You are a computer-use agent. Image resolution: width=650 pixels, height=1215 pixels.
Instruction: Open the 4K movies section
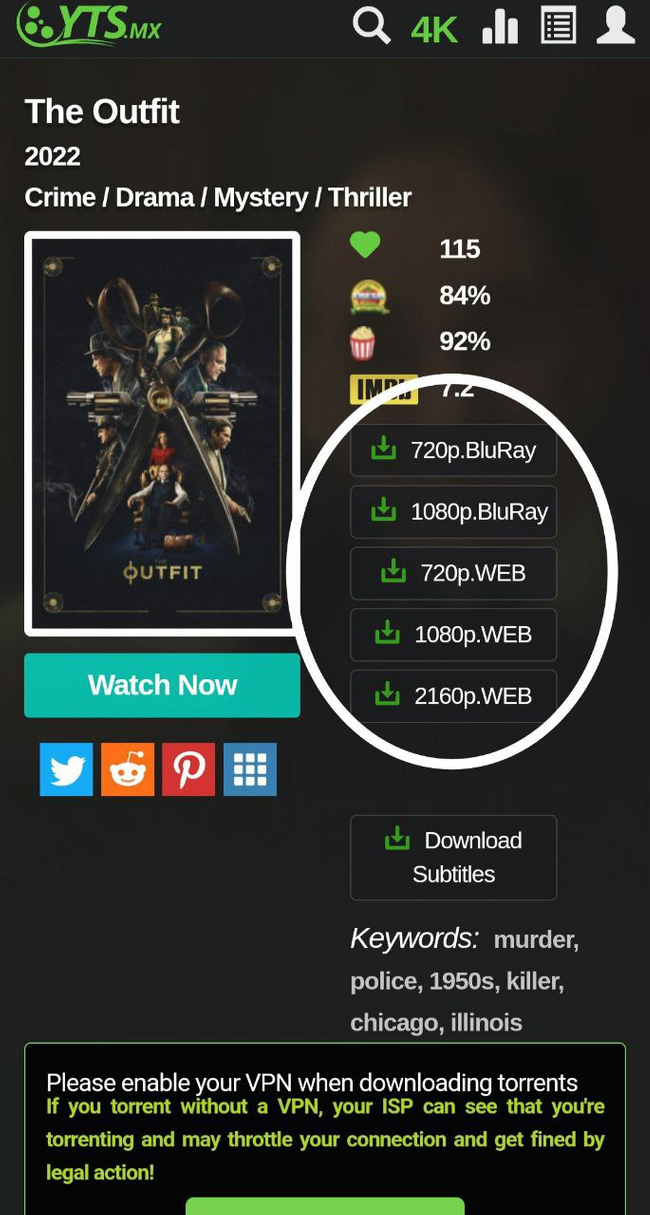(x=434, y=29)
